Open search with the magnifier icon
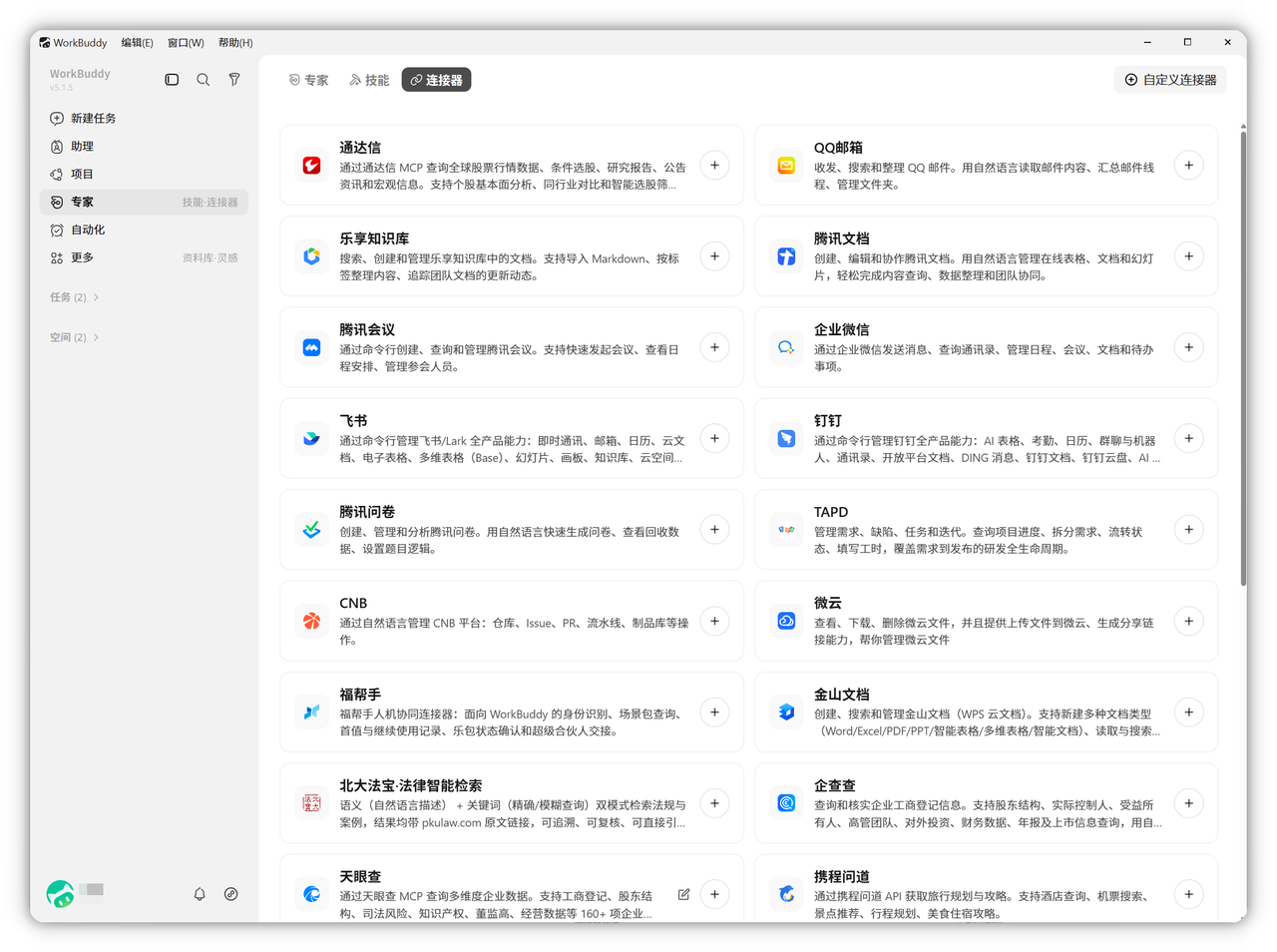The height and width of the screenshot is (952, 1277). (203, 80)
